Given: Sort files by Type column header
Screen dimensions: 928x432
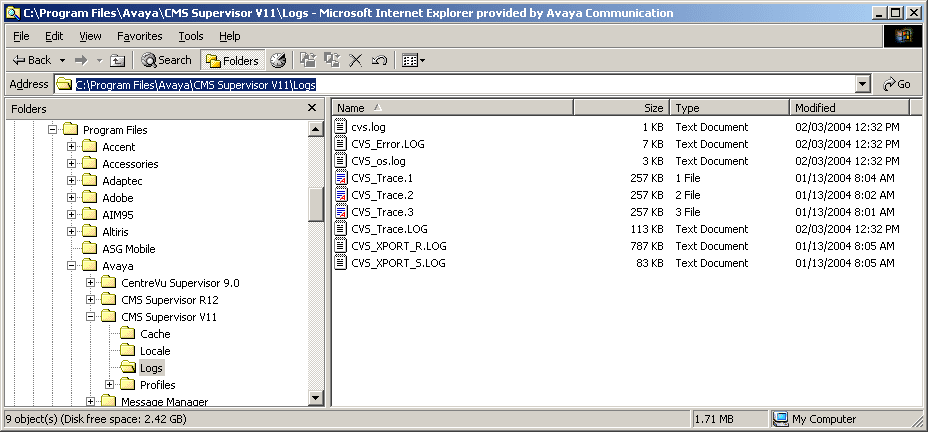Looking at the screenshot, I should pyautogui.click(x=730, y=108).
